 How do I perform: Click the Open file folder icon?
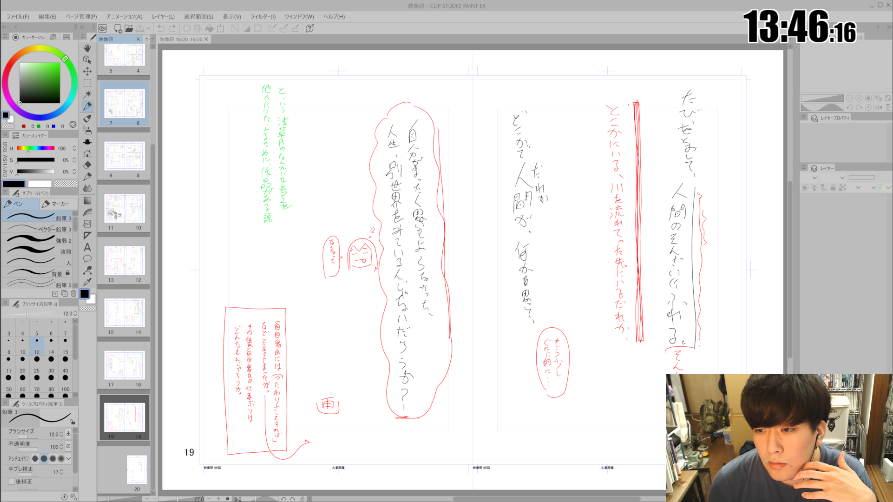tap(129, 28)
